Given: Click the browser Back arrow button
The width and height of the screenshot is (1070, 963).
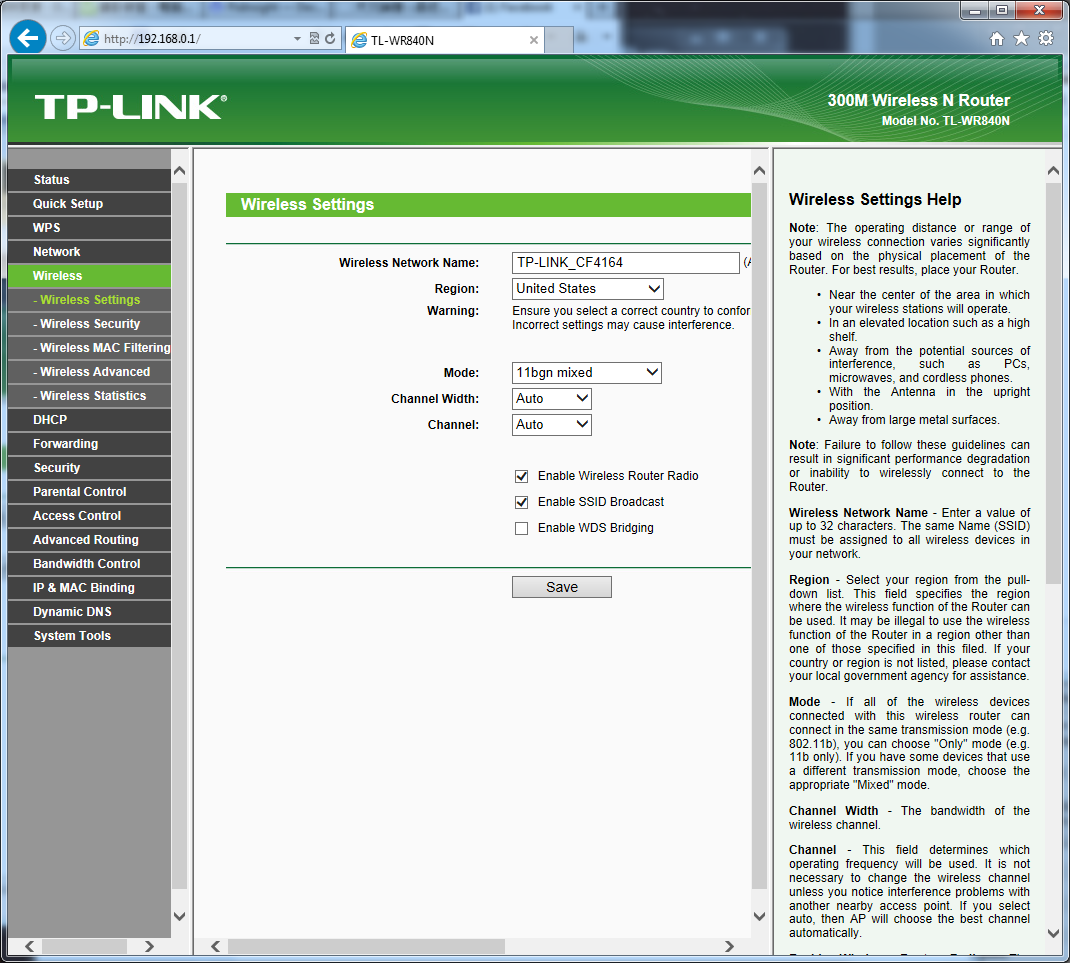Looking at the screenshot, I should 28,38.
